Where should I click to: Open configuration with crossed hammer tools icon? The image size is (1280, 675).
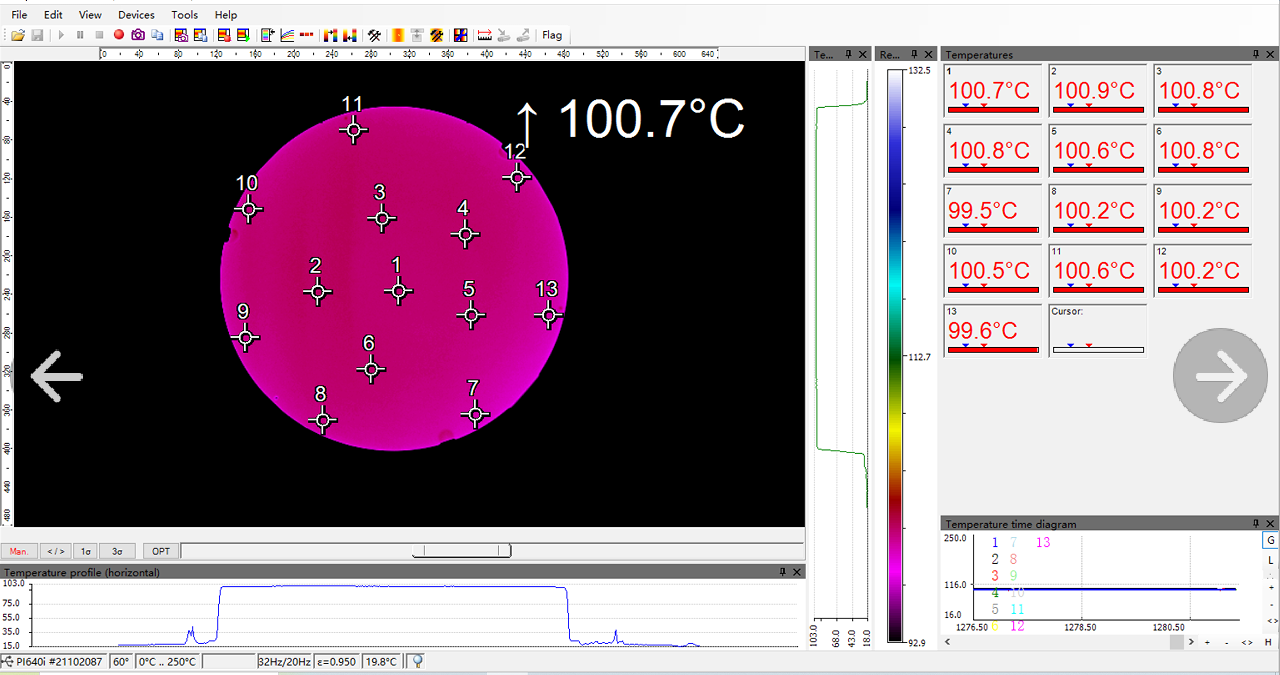[374, 35]
